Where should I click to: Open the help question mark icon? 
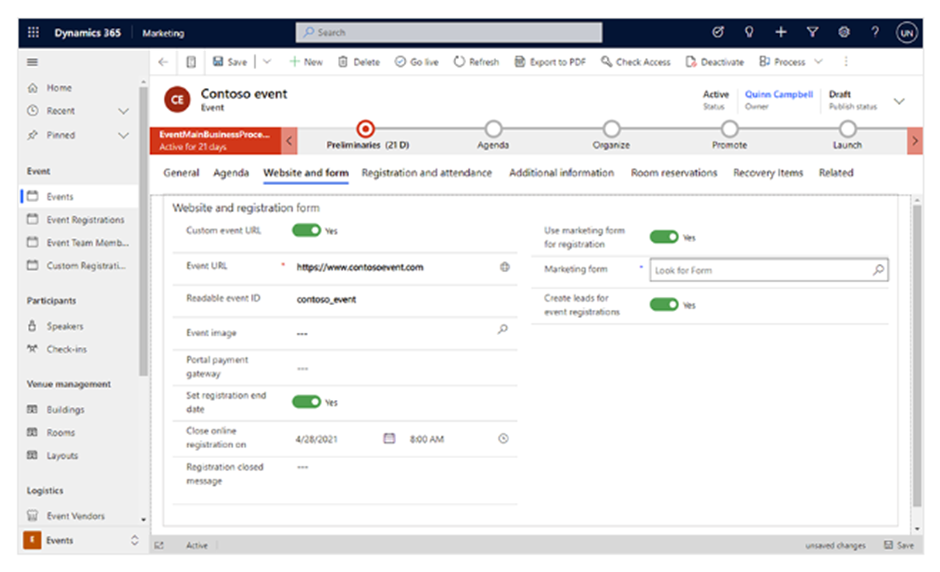point(875,32)
